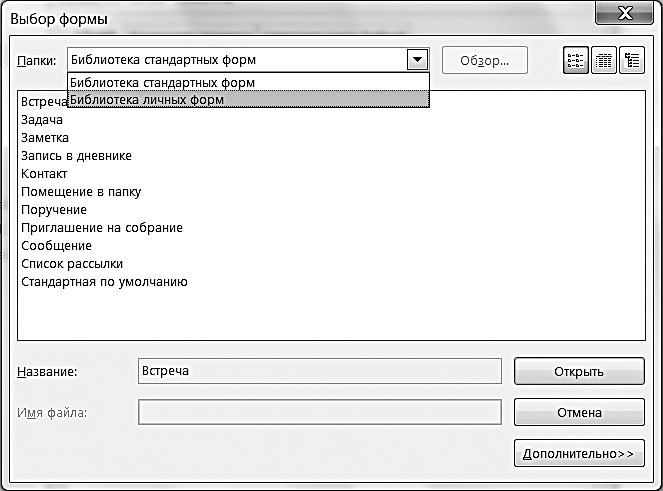Switch to details tree view
This screenshot has width=663, height=491.
(x=632, y=60)
